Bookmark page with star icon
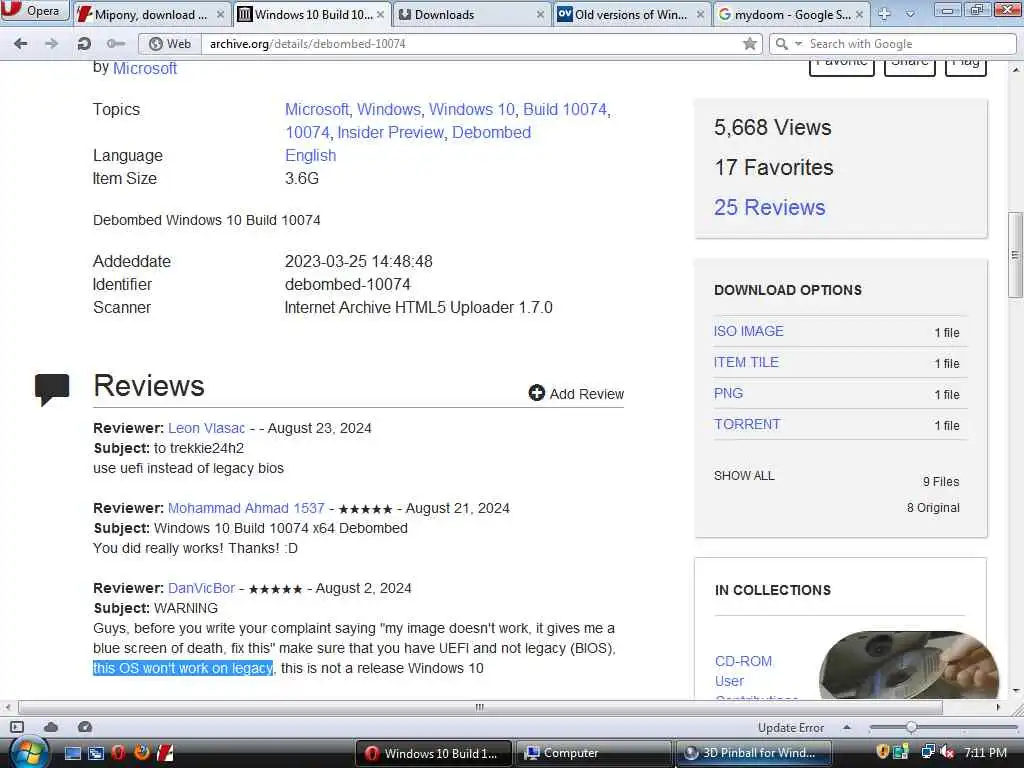The image size is (1024, 768). coord(750,44)
